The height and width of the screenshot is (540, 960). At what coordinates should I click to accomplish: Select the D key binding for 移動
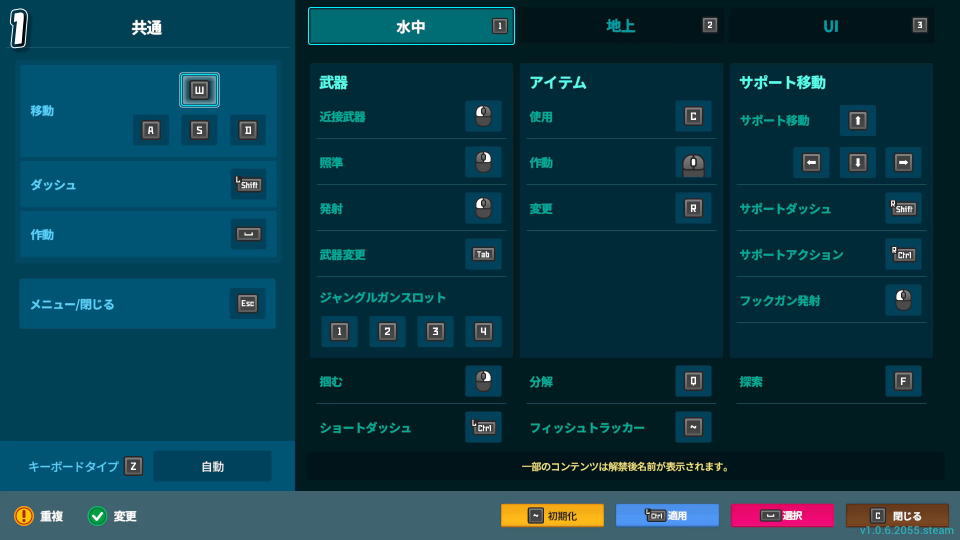click(247, 130)
